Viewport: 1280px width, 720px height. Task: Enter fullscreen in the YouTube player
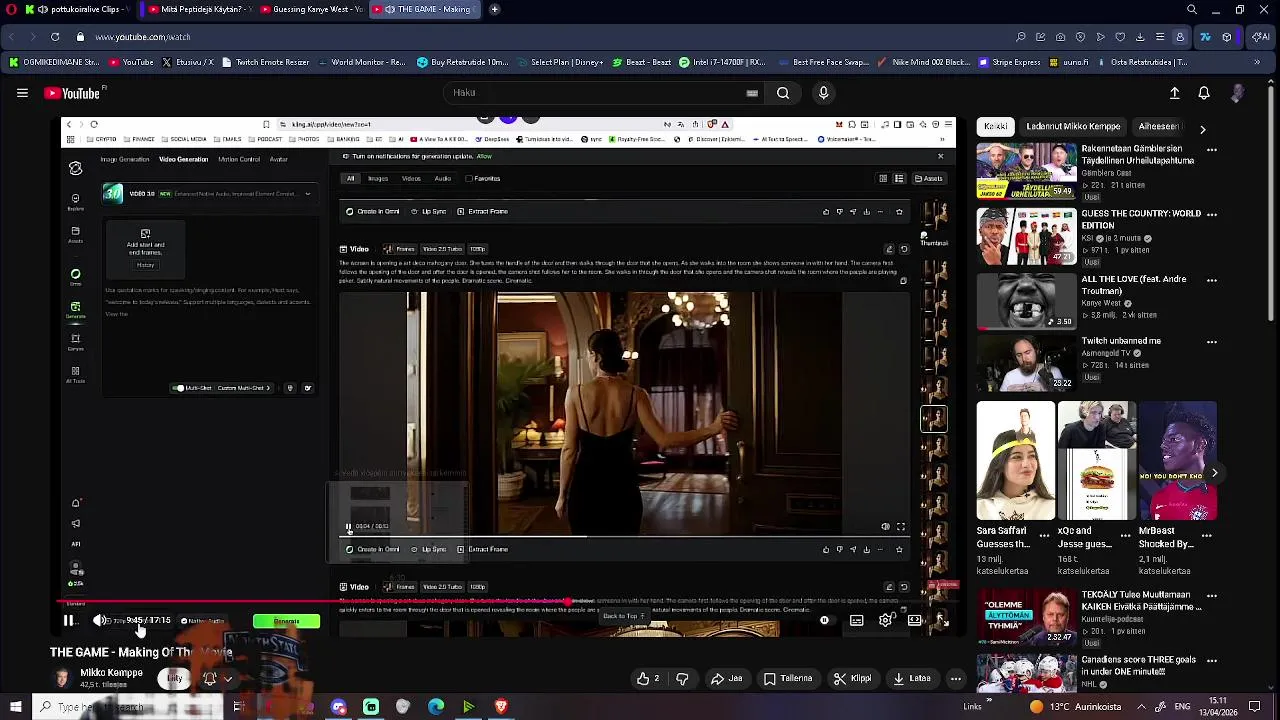(941, 621)
